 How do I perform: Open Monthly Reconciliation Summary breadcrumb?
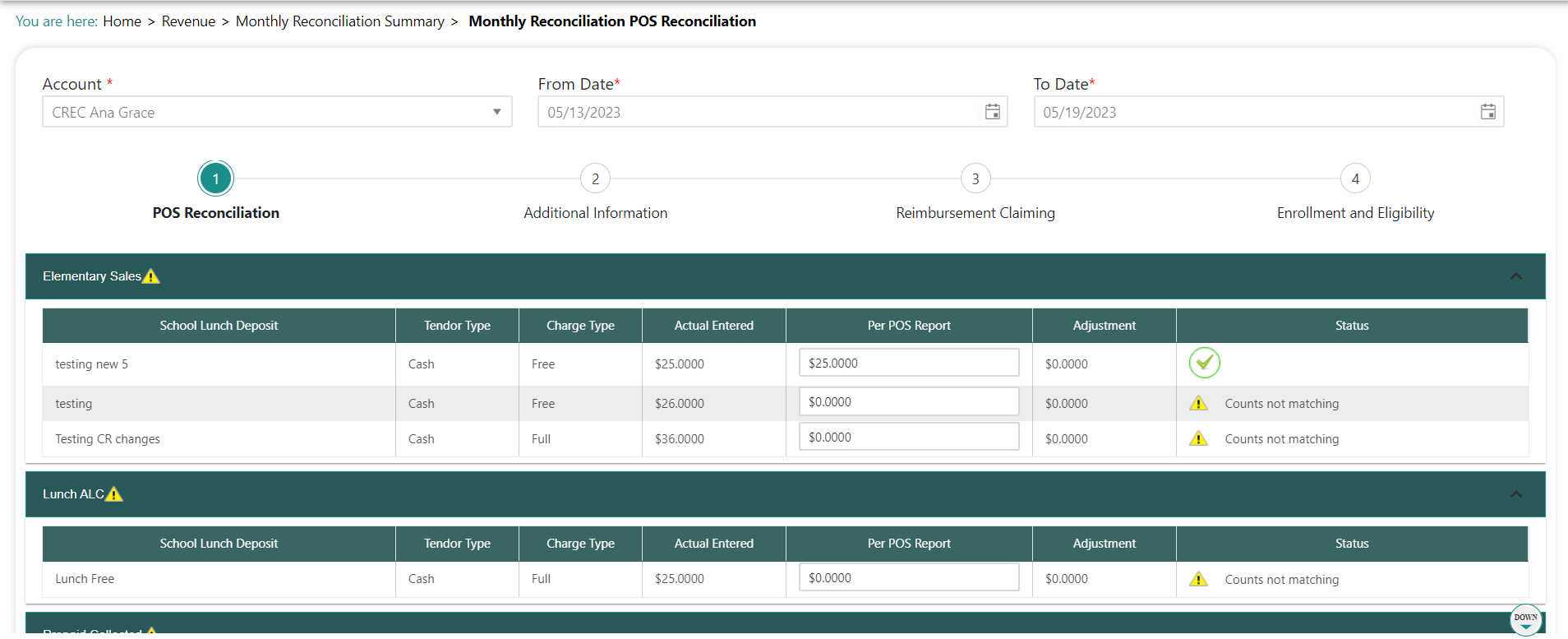coord(339,21)
